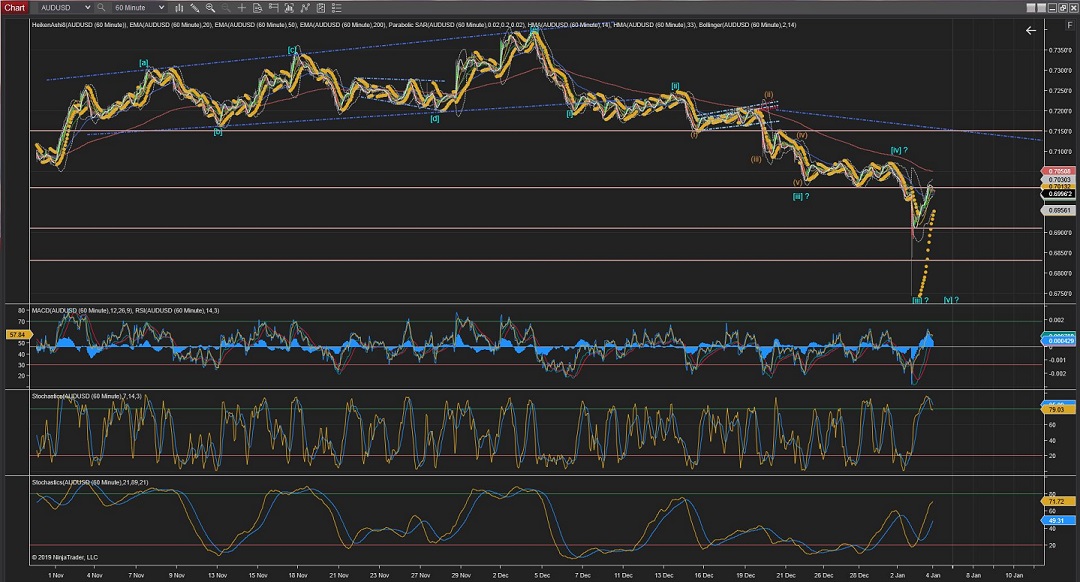This screenshot has width=1080, height=582.
Task: Select the crosshair cursor plus icon
Action: (242, 8)
